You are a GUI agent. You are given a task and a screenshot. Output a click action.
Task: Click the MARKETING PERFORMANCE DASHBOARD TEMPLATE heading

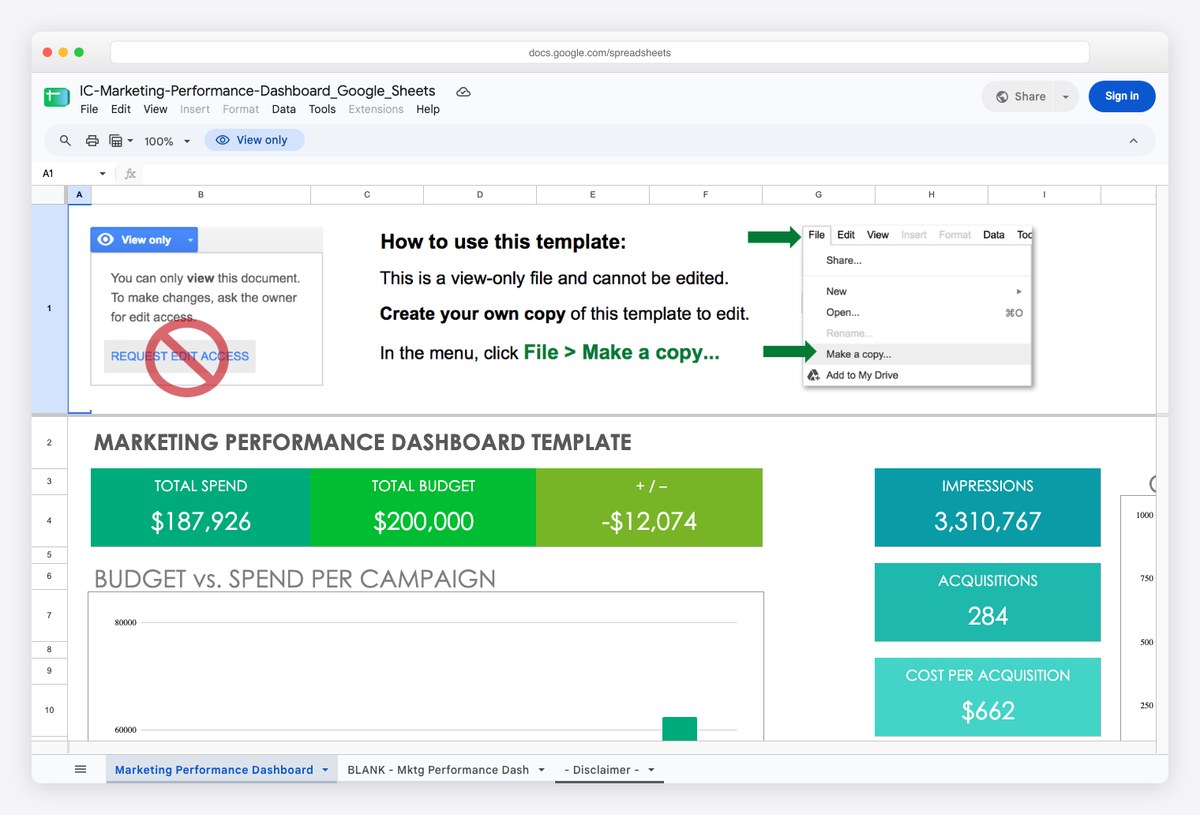coord(362,442)
